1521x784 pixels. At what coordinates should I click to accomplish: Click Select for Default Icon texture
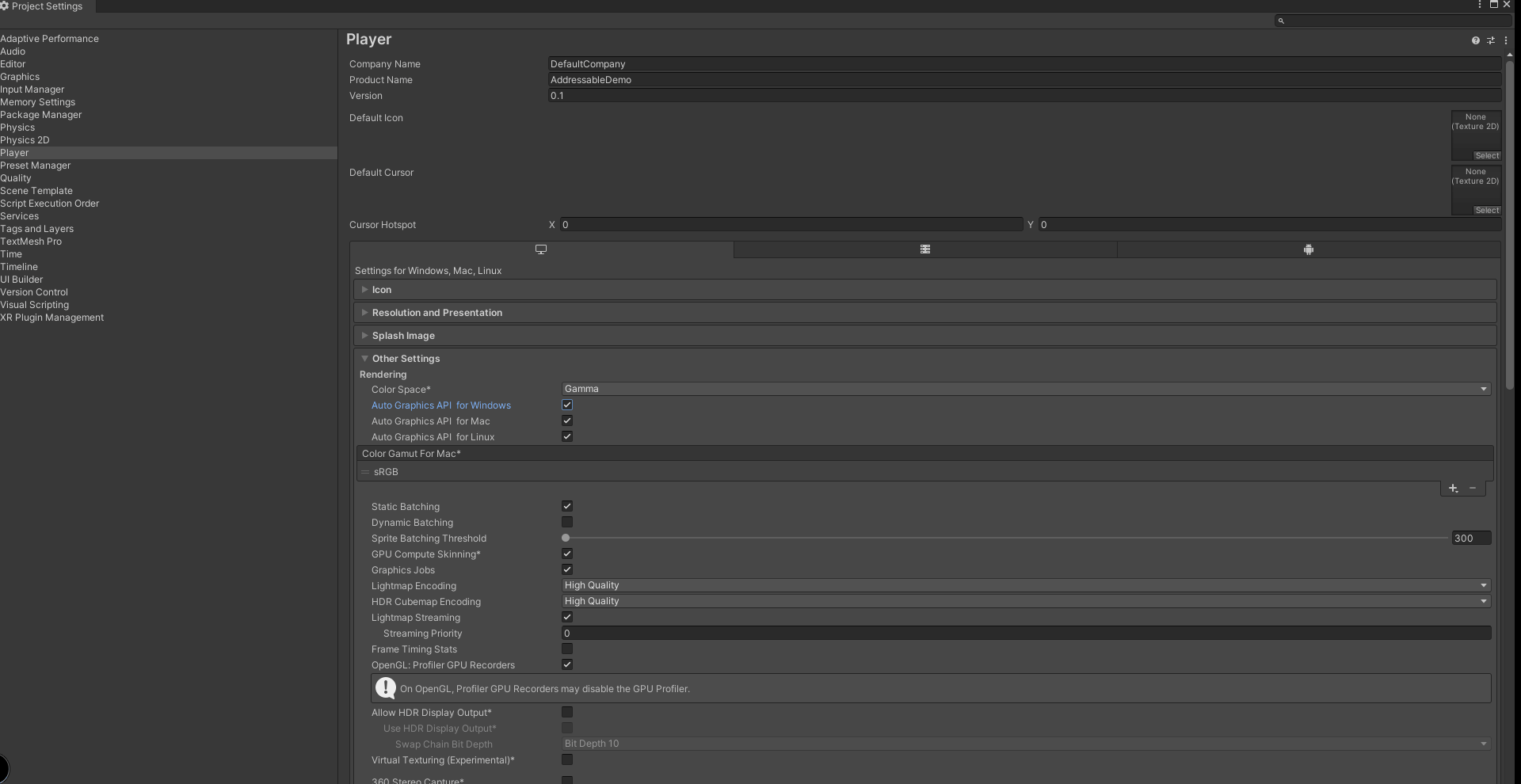pos(1487,156)
